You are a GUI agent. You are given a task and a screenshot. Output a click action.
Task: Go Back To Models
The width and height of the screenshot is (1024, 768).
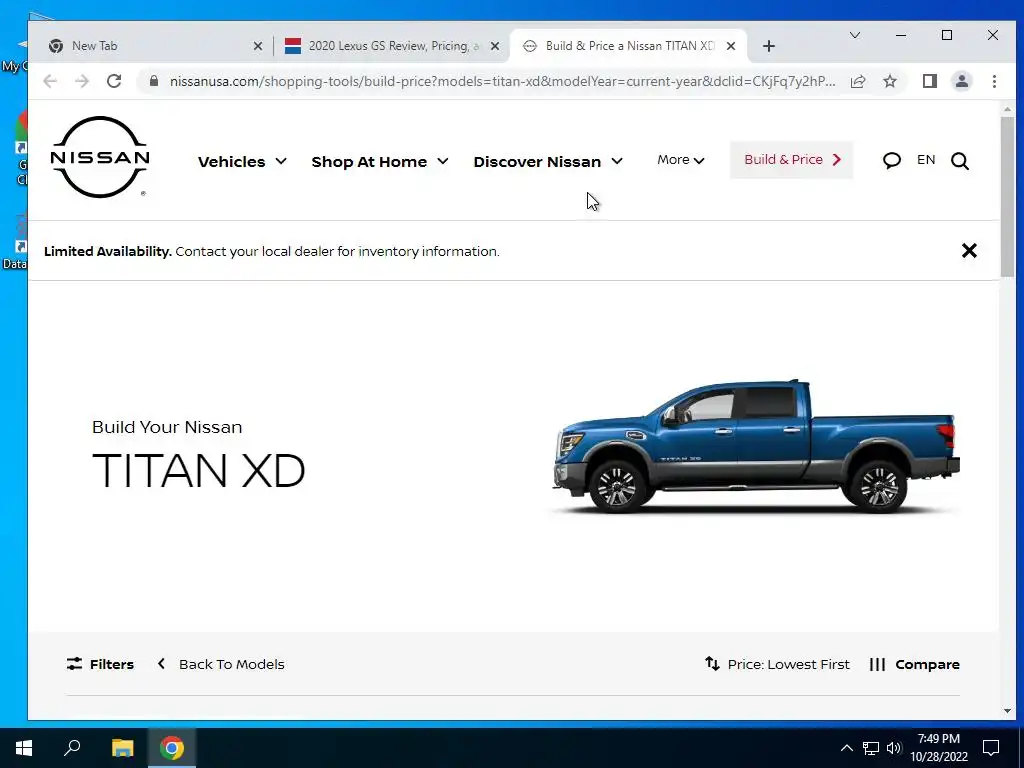click(x=221, y=664)
